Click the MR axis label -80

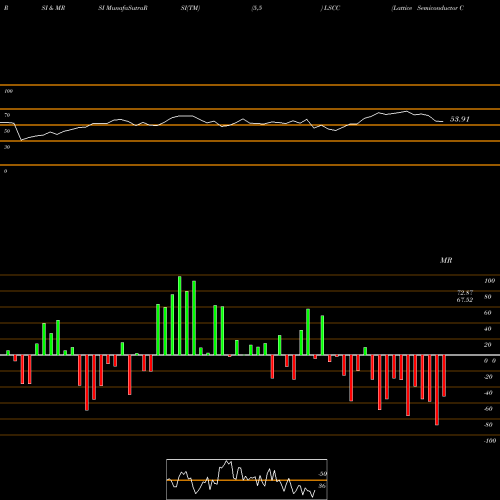pyautogui.click(x=488, y=425)
